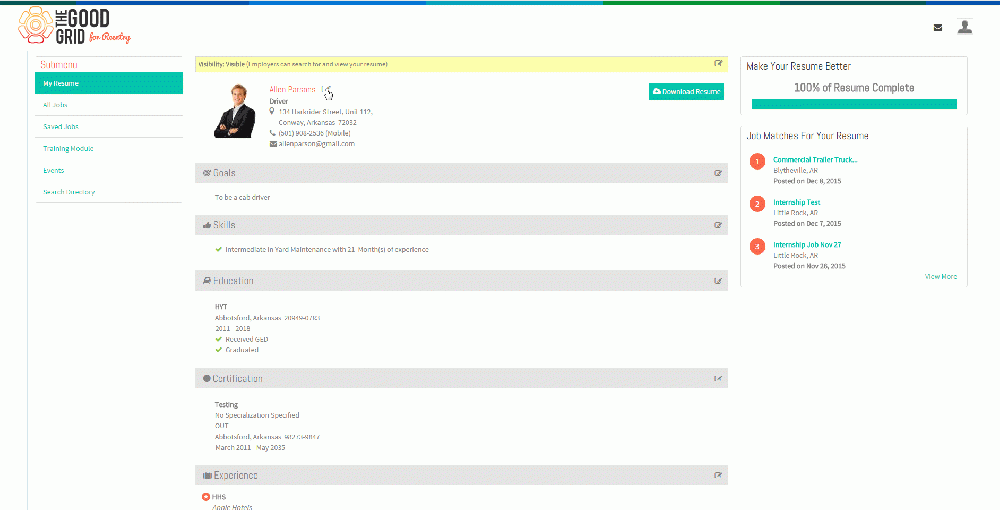Click the resume completion progress bar

(x=854, y=104)
